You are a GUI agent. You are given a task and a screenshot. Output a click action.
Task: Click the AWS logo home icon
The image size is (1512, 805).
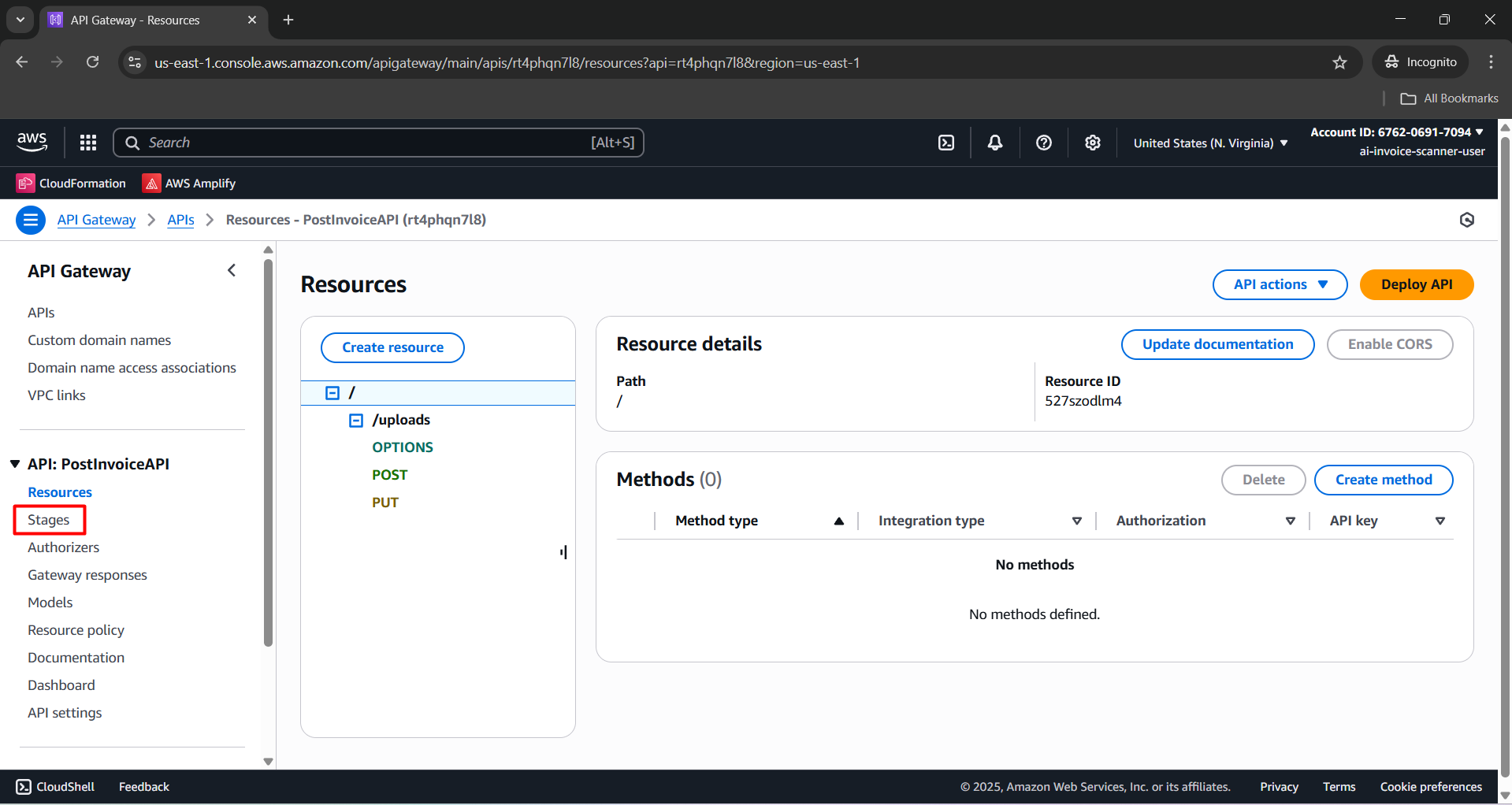[x=32, y=143]
